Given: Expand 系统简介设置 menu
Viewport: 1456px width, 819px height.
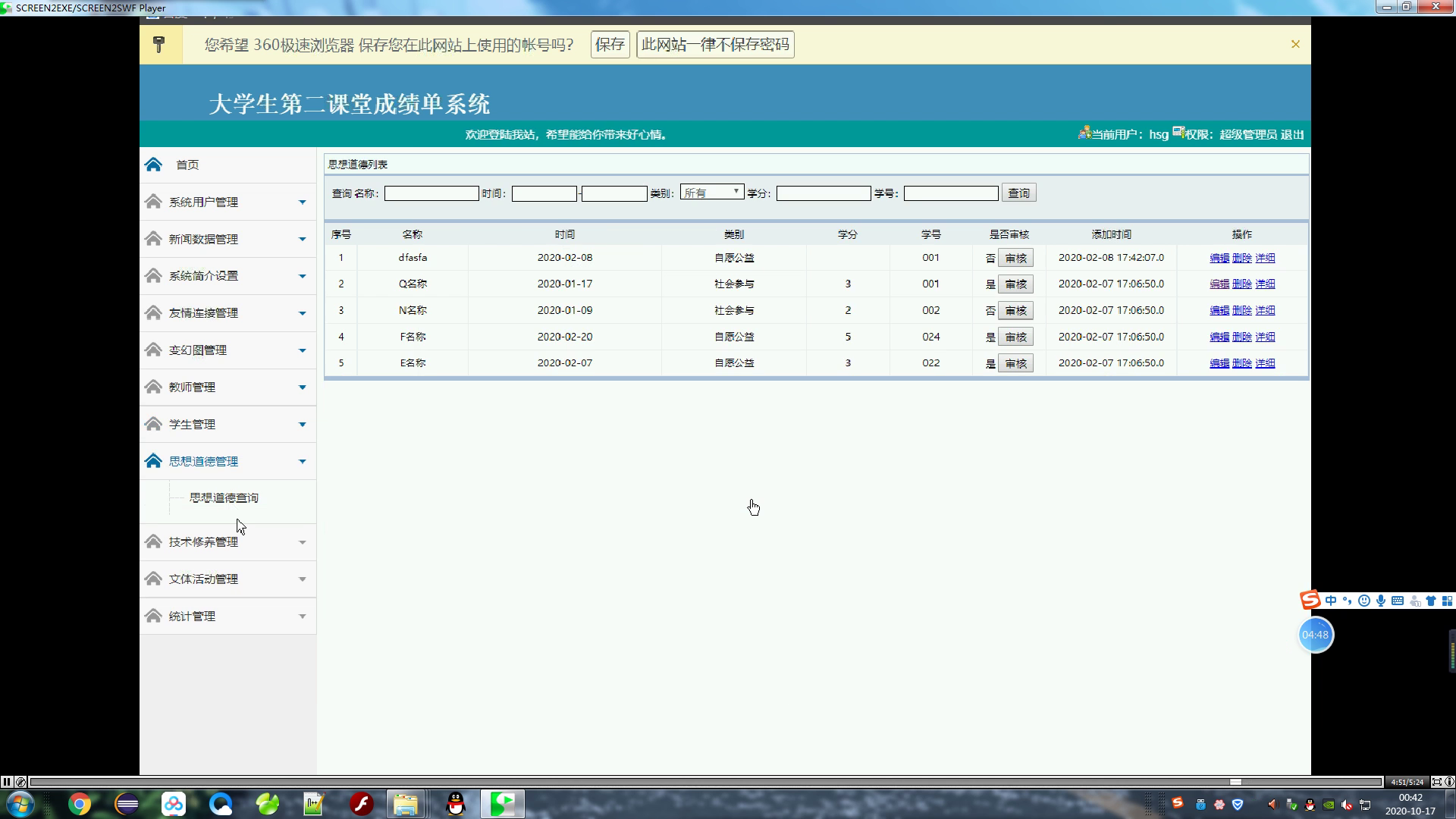Looking at the screenshot, I should [x=227, y=276].
